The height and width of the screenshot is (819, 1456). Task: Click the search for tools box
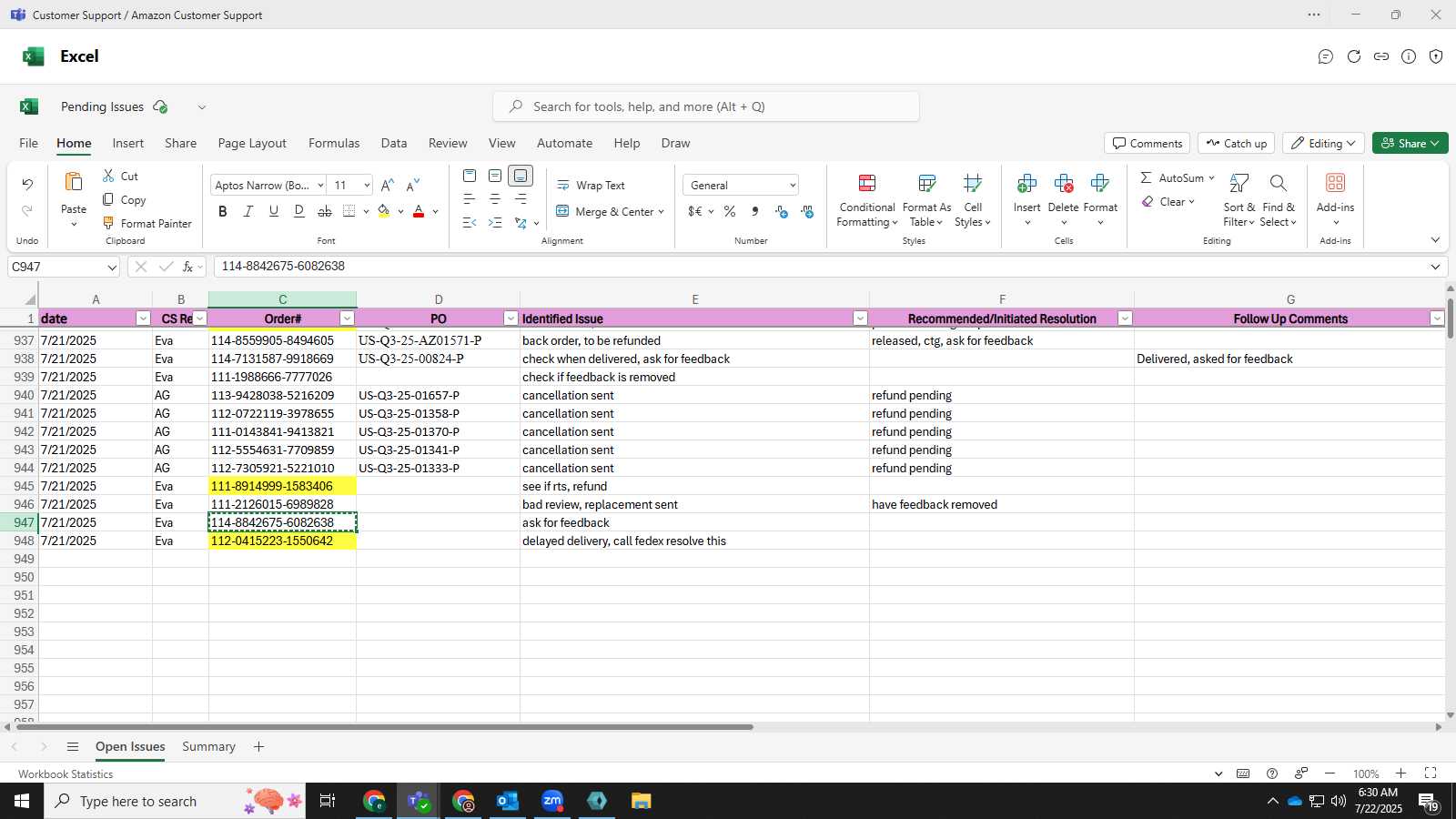[x=706, y=106]
